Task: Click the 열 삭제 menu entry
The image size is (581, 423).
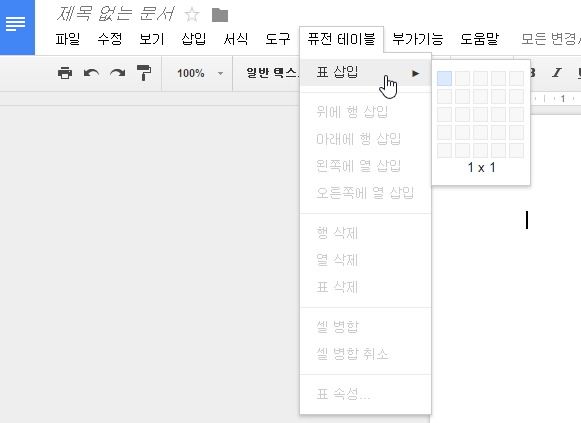Action: pos(365,260)
